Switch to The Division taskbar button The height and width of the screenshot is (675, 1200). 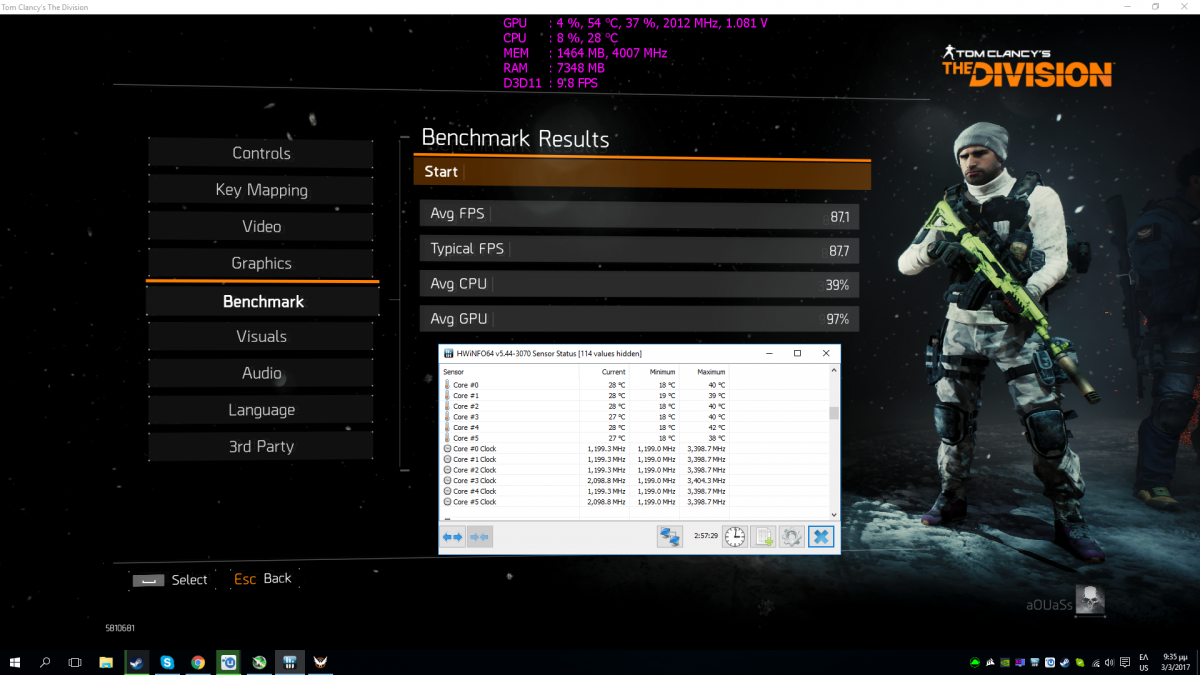(x=321, y=662)
